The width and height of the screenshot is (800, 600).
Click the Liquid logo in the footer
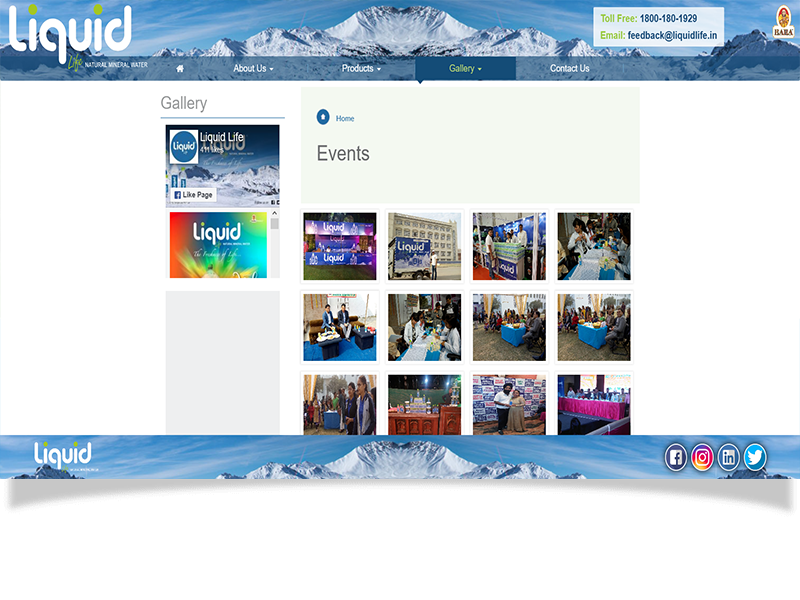pyautogui.click(x=63, y=456)
